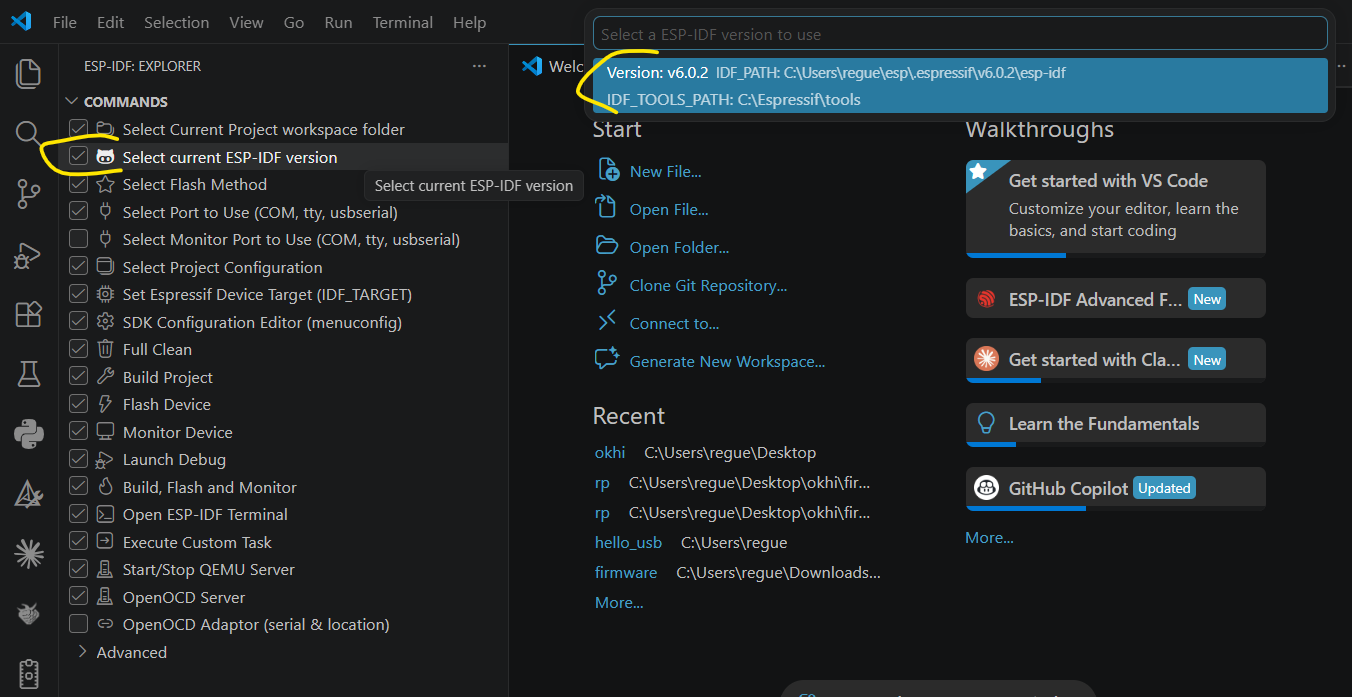Click the gear icon for SDK Configuration Editor
The width and height of the screenshot is (1352, 697).
tap(105, 322)
